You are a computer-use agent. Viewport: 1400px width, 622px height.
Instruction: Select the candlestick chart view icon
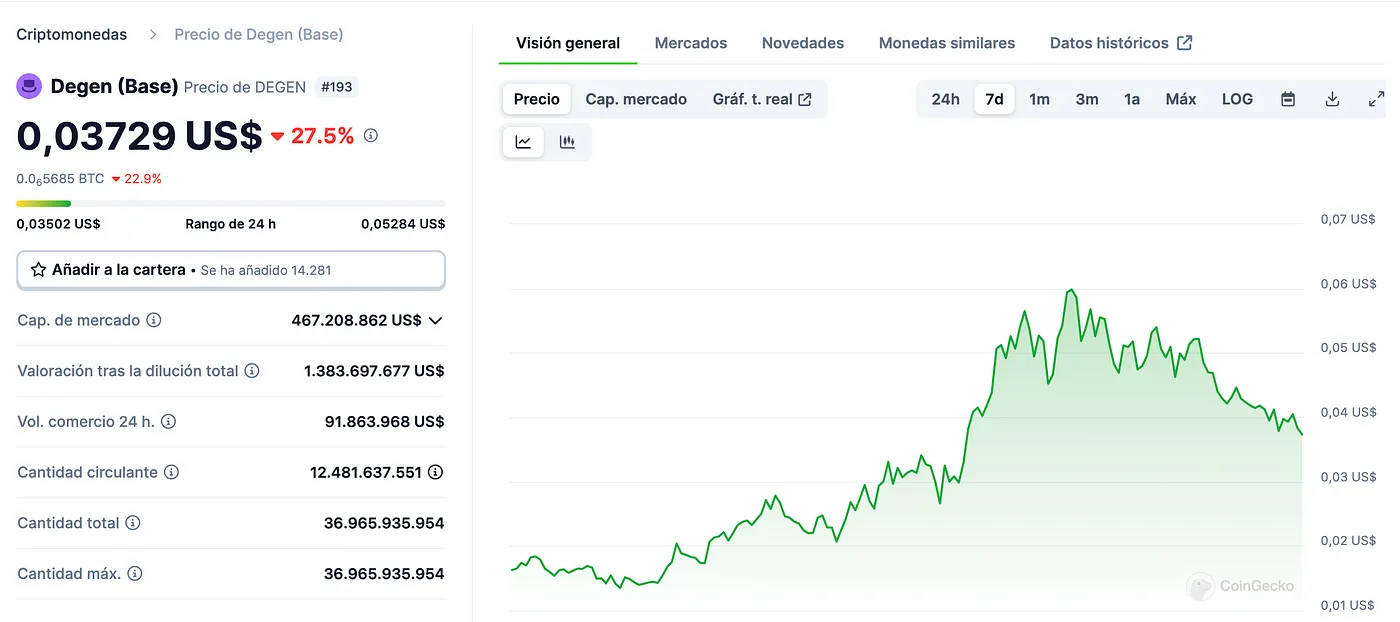tap(567, 142)
